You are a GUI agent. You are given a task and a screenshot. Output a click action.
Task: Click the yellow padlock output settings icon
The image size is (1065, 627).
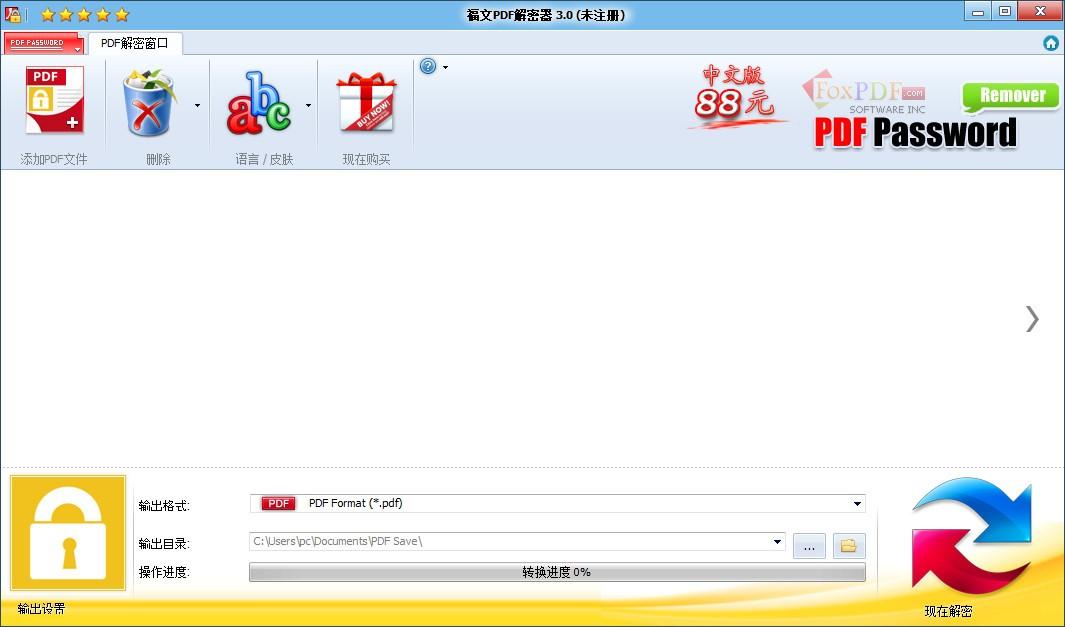(68, 533)
